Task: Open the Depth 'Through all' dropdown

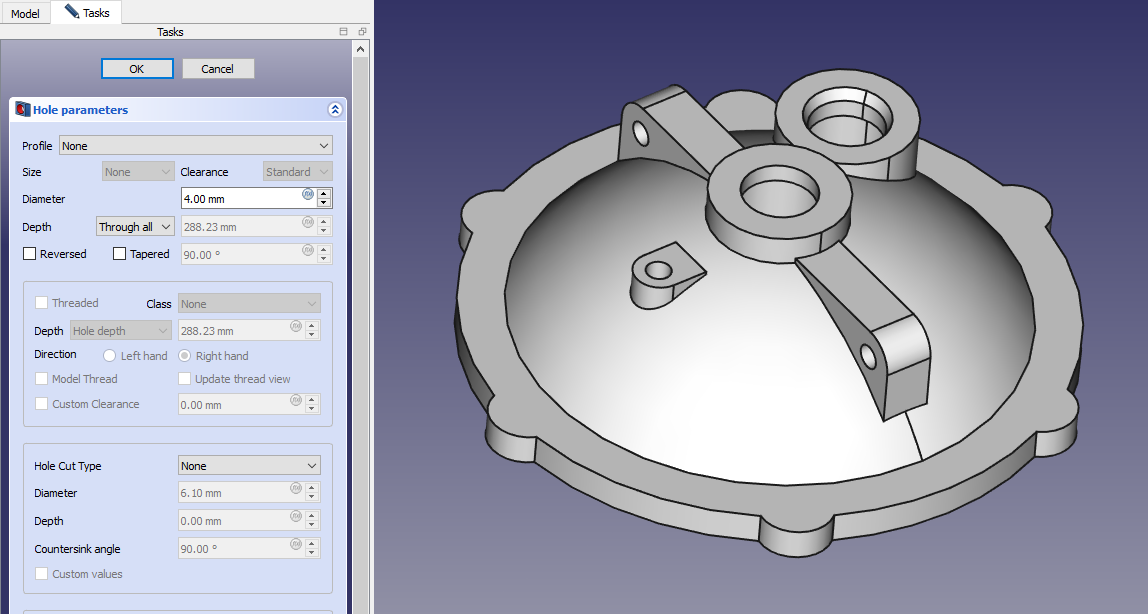Action: [x=135, y=227]
